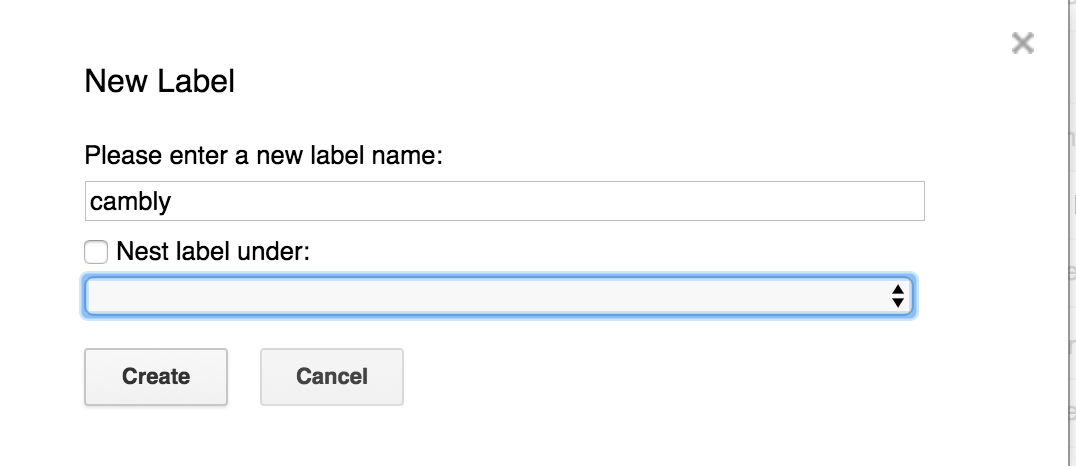Focus the text box containing 'cambly'
The image size is (1076, 466).
pos(504,201)
